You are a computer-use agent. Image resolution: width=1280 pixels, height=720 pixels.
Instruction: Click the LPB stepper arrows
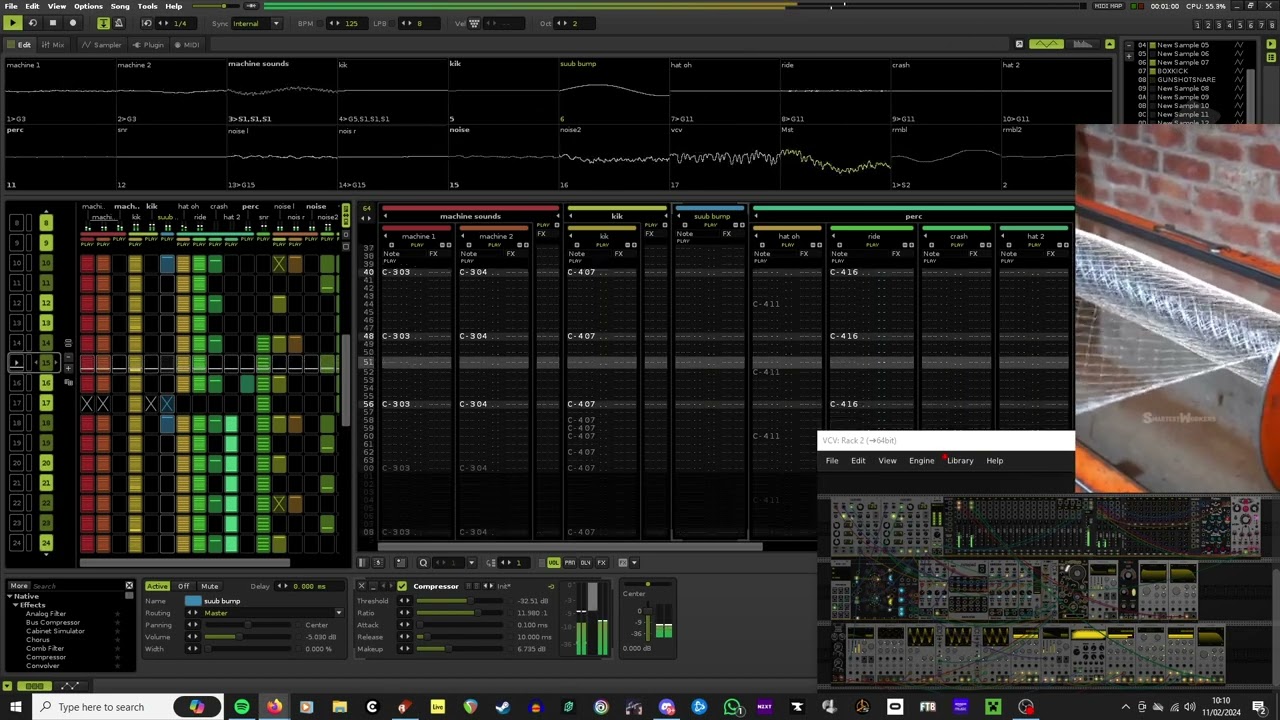pos(405,23)
